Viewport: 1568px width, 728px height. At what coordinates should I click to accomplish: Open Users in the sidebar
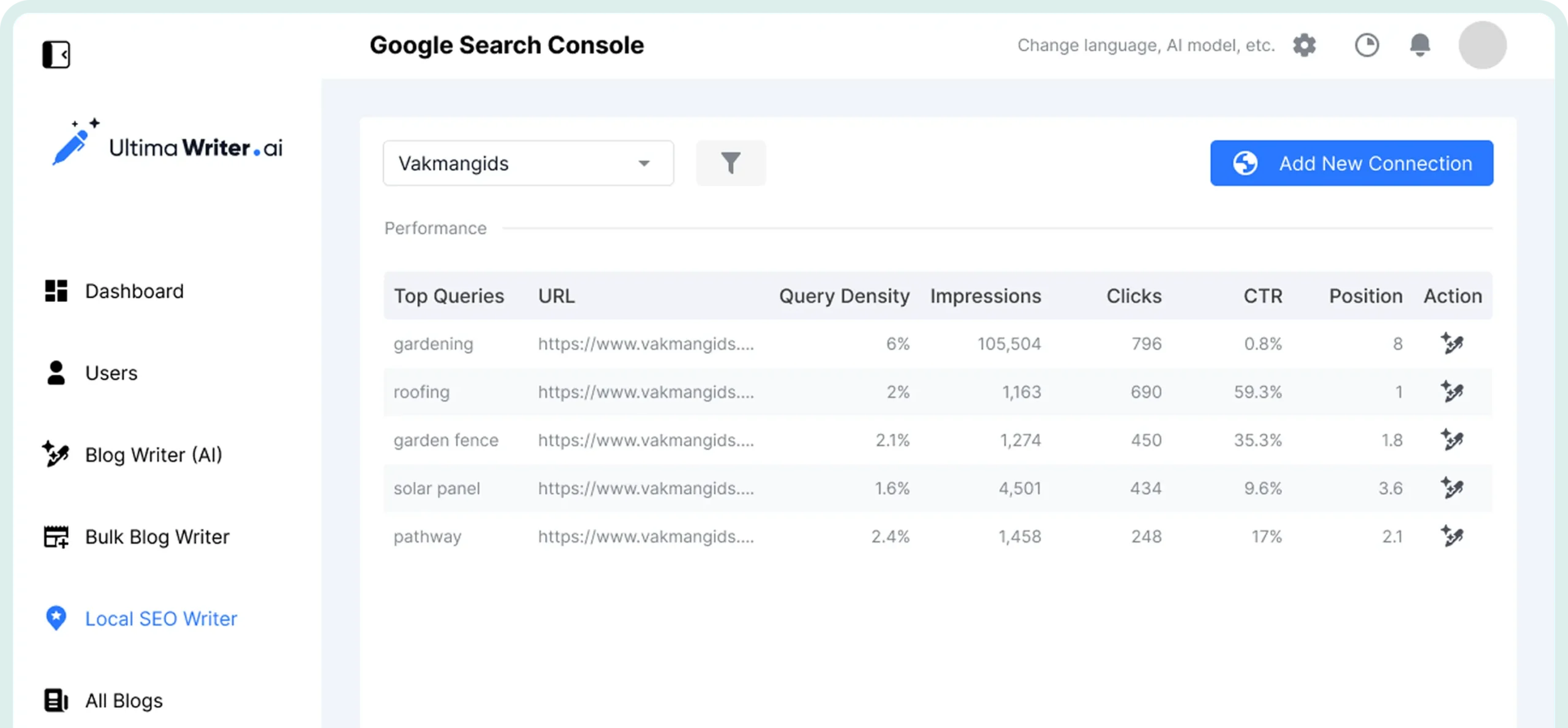coord(111,373)
